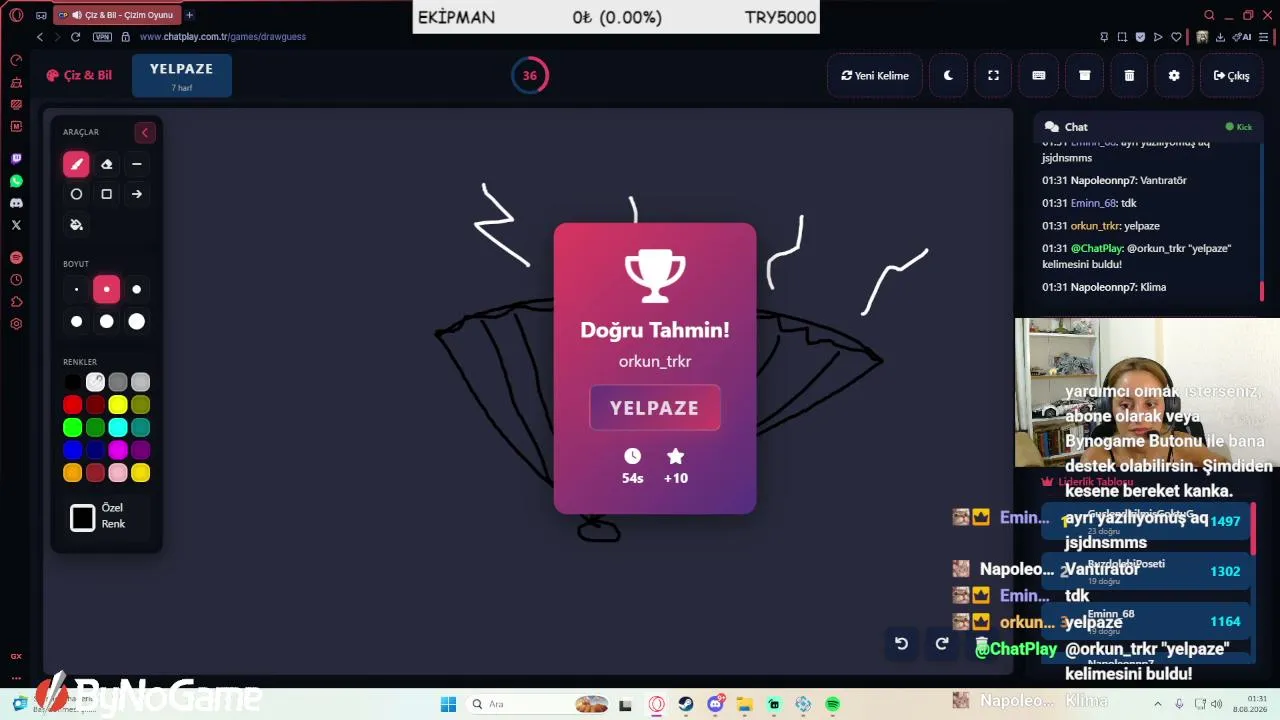Viewport: 1280px width, 720px height.
Task: Pick the square shape tool
Action: 107,194
